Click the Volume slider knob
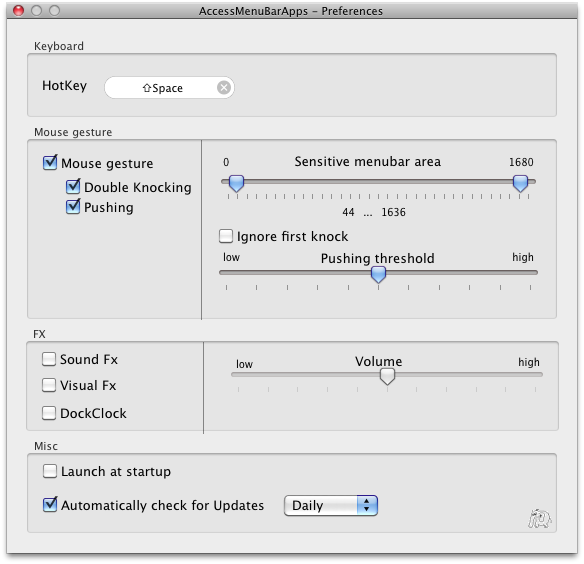The image size is (584, 564). coord(387,377)
